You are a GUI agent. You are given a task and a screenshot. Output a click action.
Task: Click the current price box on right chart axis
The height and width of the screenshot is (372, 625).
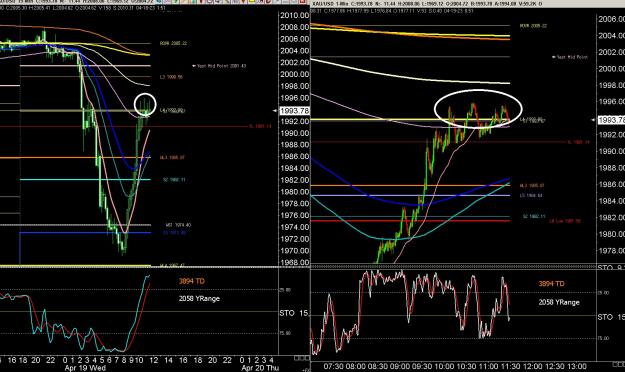point(611,120)
